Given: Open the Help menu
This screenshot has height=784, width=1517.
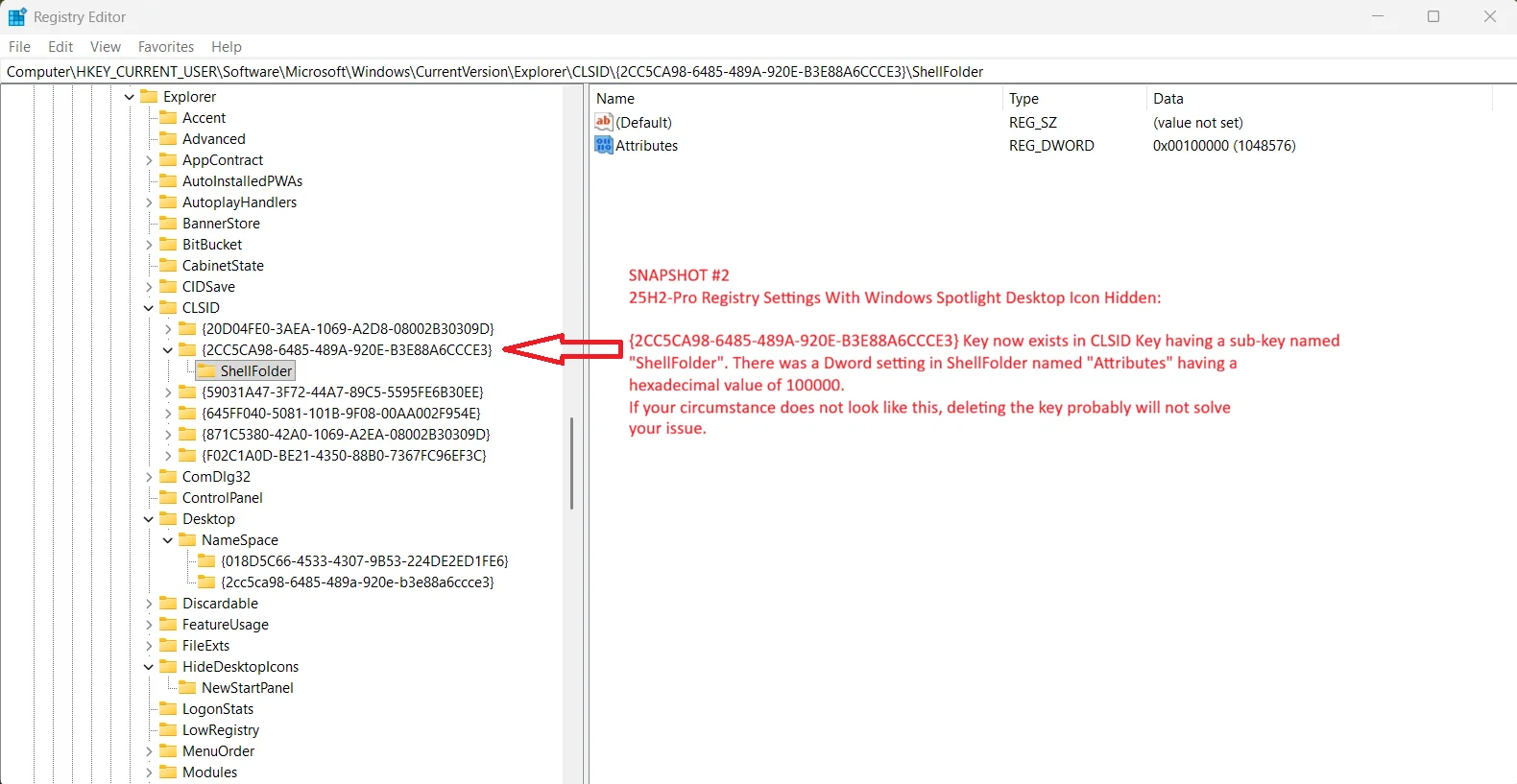Looking at the screenshot, I should [227, 46].
